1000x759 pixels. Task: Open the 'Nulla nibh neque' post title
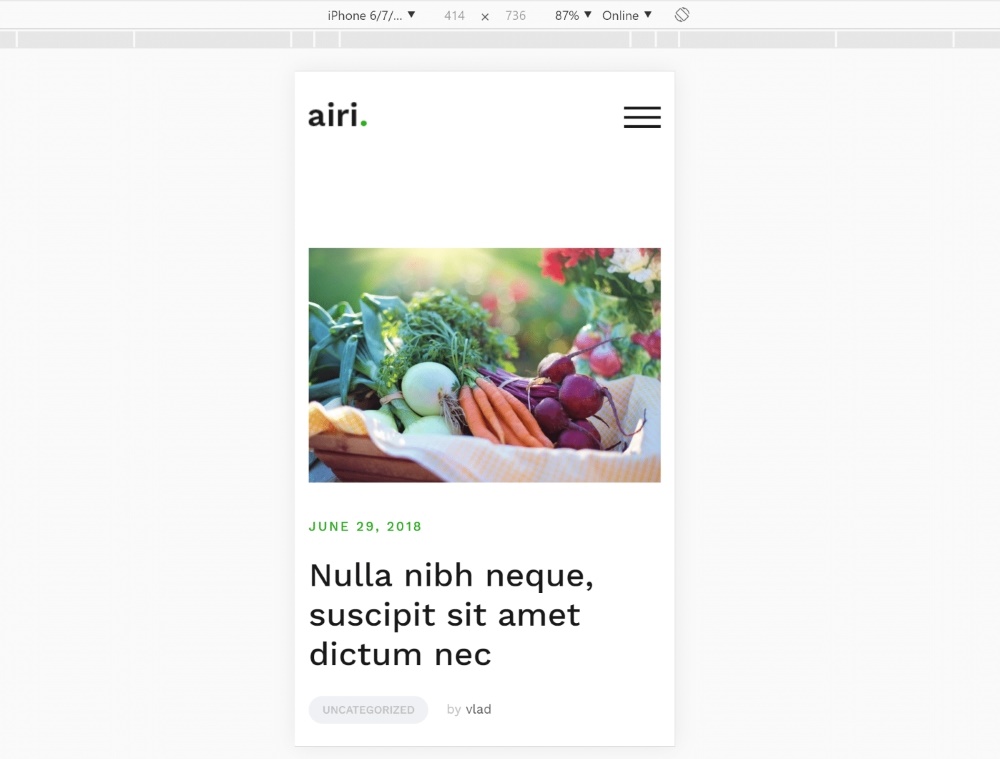pyautogui.click(x=452, y=614)
